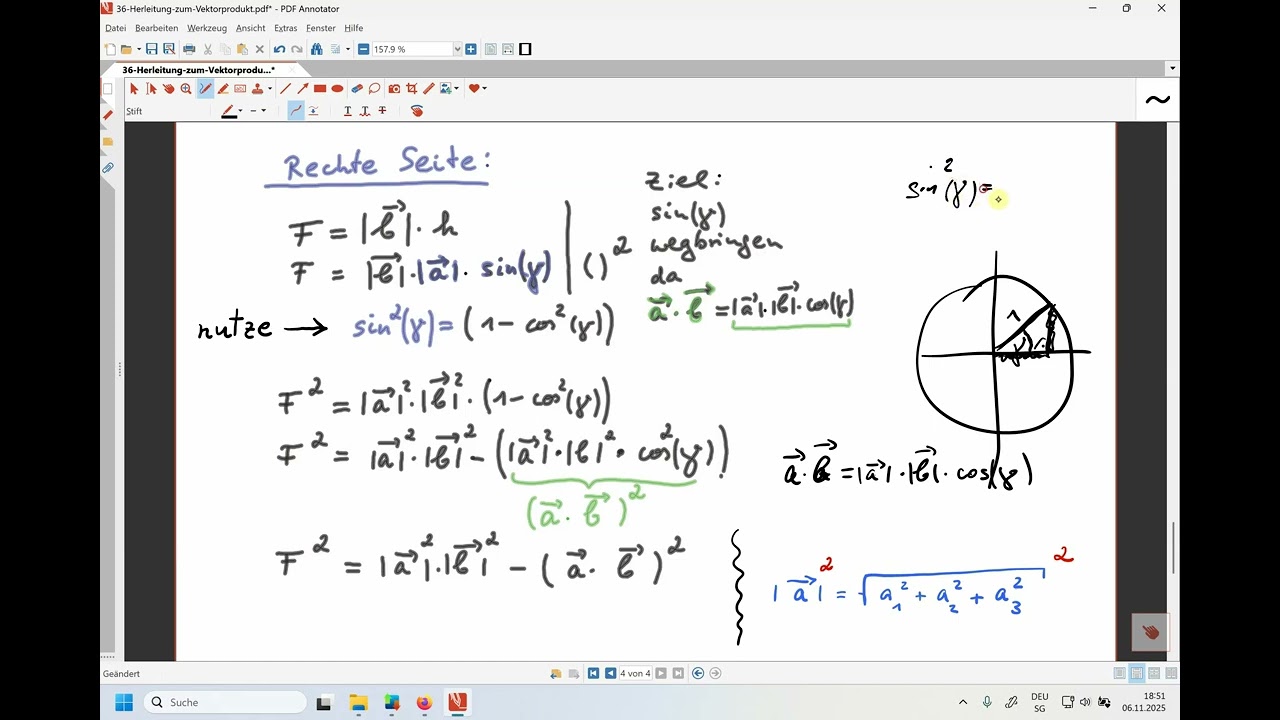Toggle auto-scroll pen mode icon
The width and height of the screenshot is (1280, 720).
click(x=313, y=111)
